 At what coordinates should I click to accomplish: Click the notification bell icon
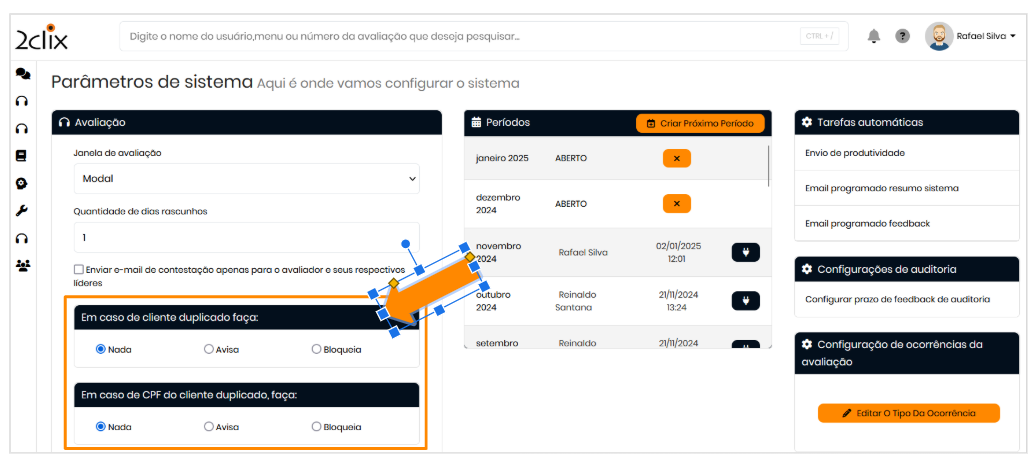click(874, 37)
